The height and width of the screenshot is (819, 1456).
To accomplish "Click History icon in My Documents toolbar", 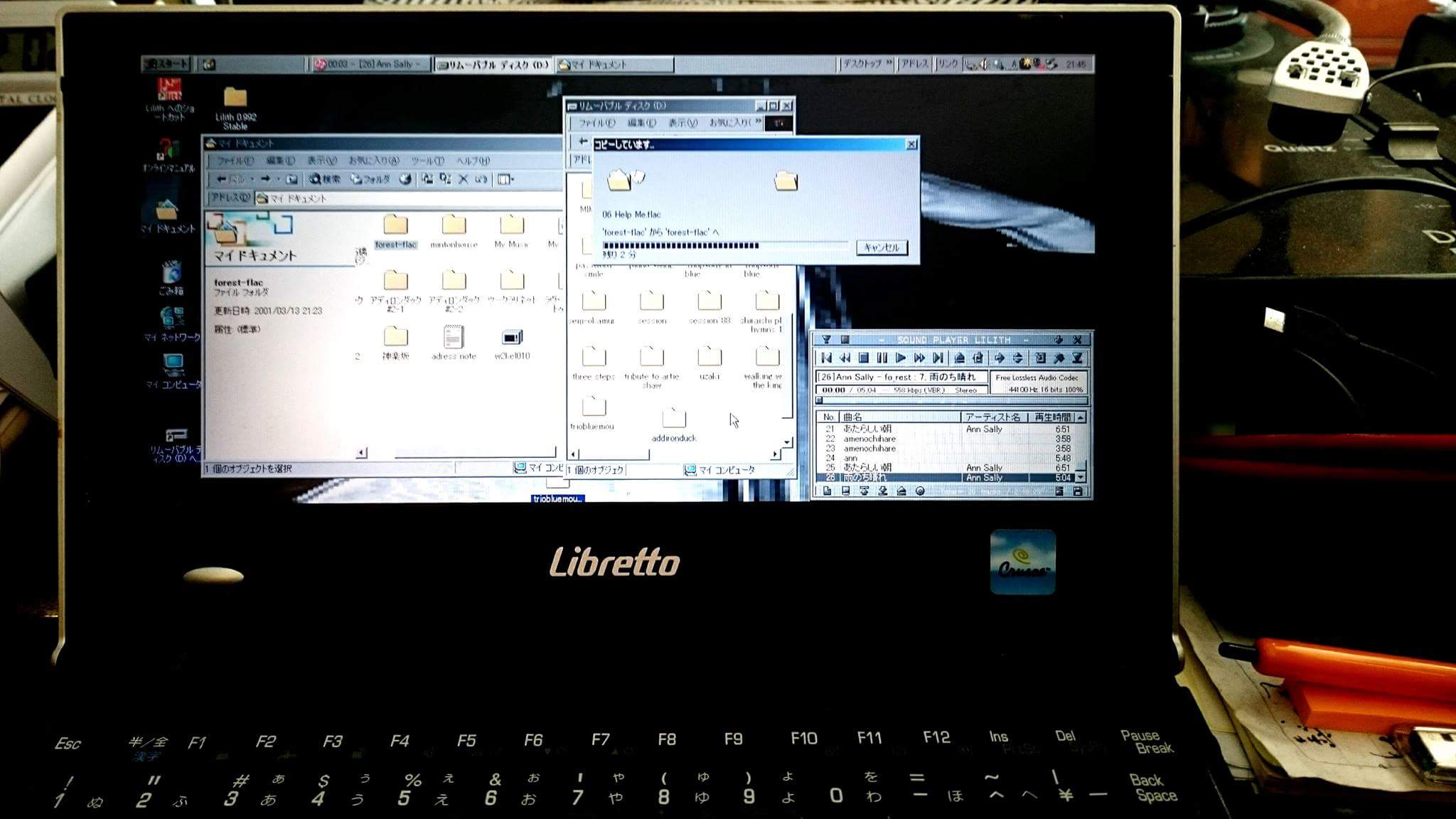I will [x=405, y=179].
